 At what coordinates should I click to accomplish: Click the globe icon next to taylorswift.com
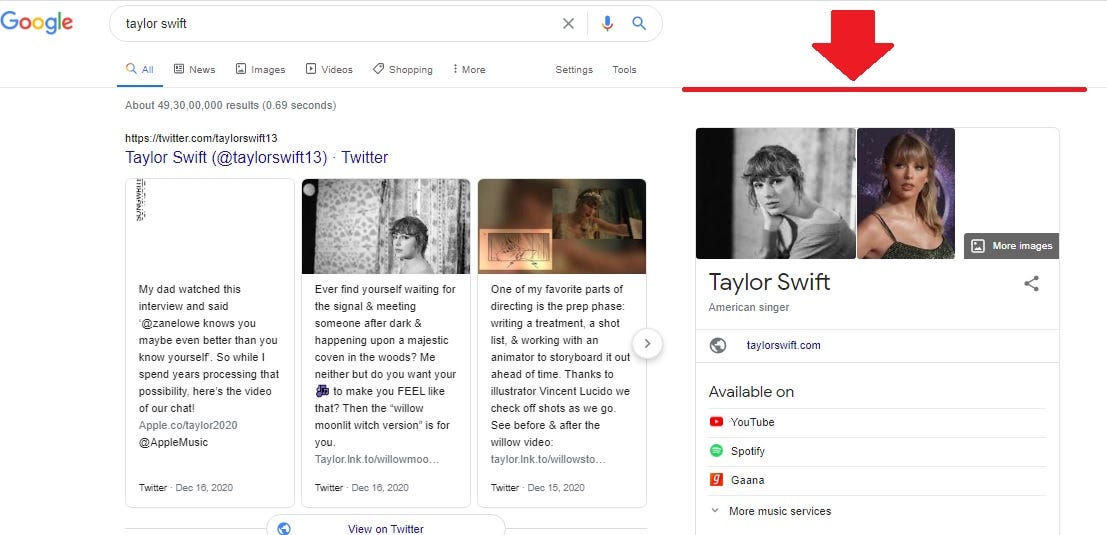pyautogui.click(x=718, y=345)
